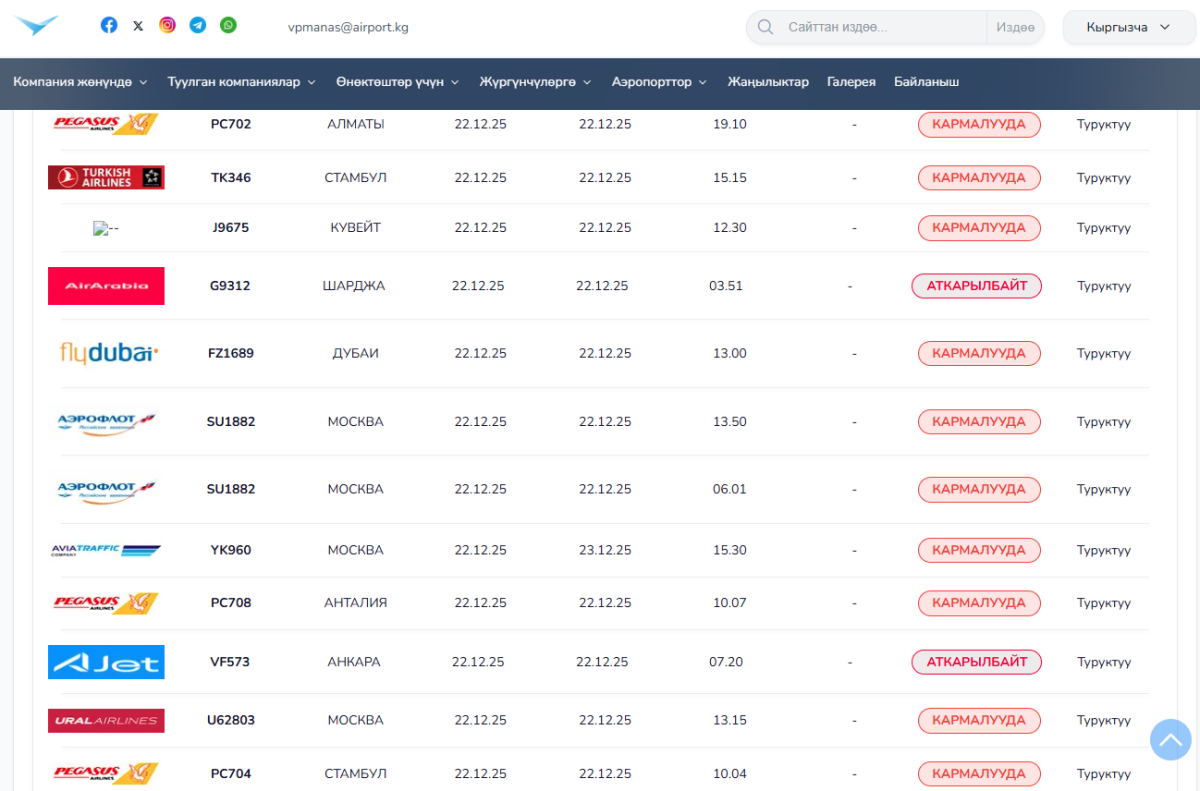Expand the Жүргүнчүлөргө menu

[535, 82]
